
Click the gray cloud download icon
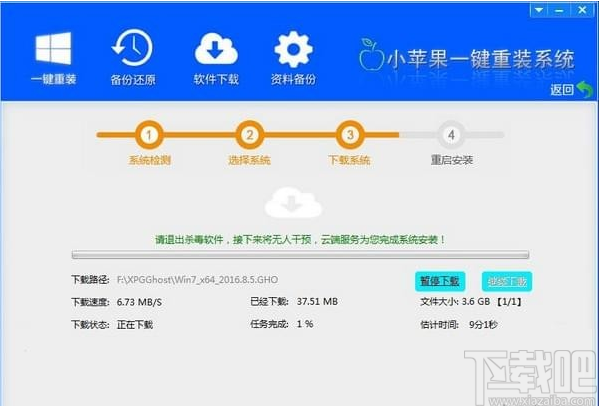[x=293, y=202]
